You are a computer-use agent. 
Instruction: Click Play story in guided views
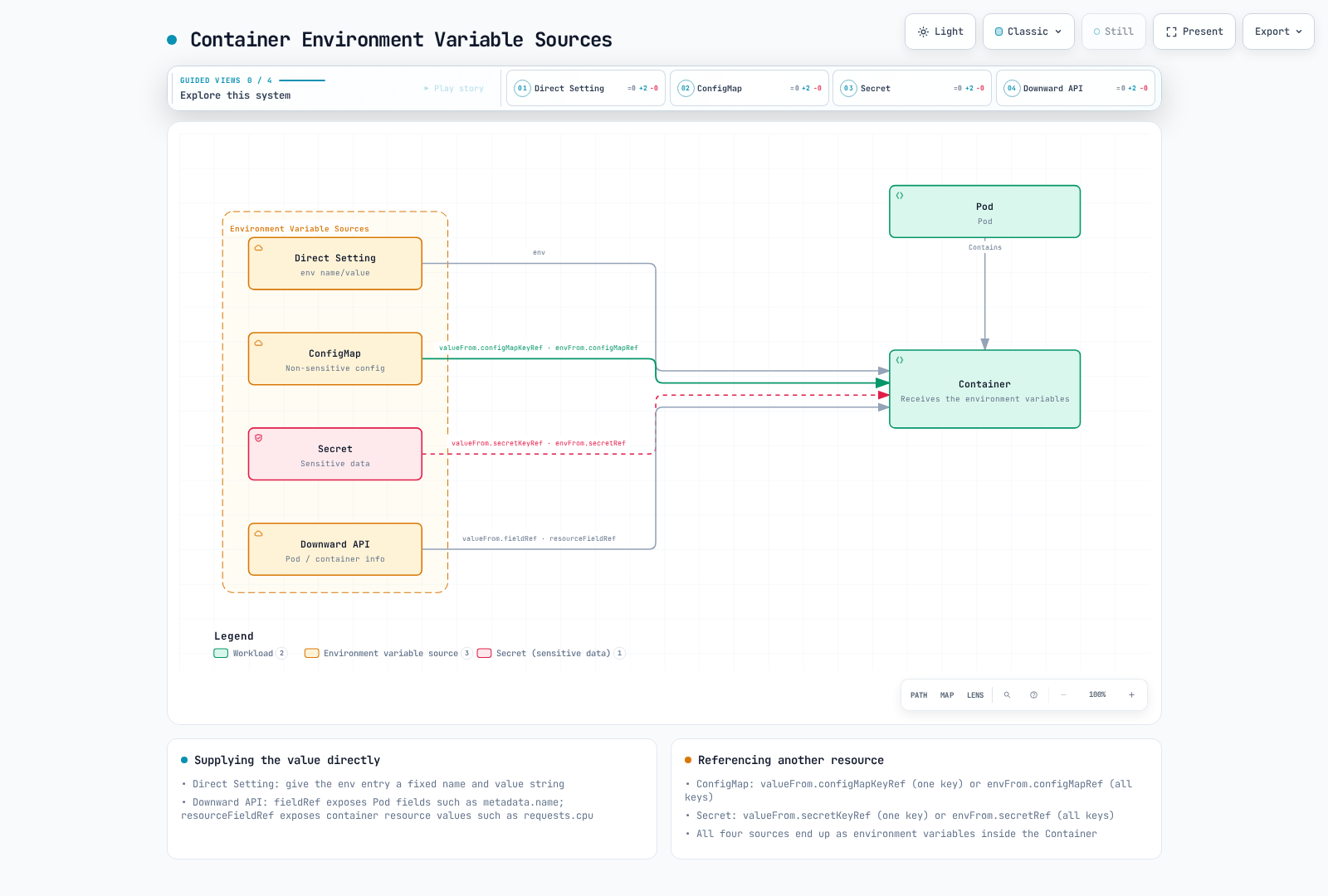coord(454,89)
